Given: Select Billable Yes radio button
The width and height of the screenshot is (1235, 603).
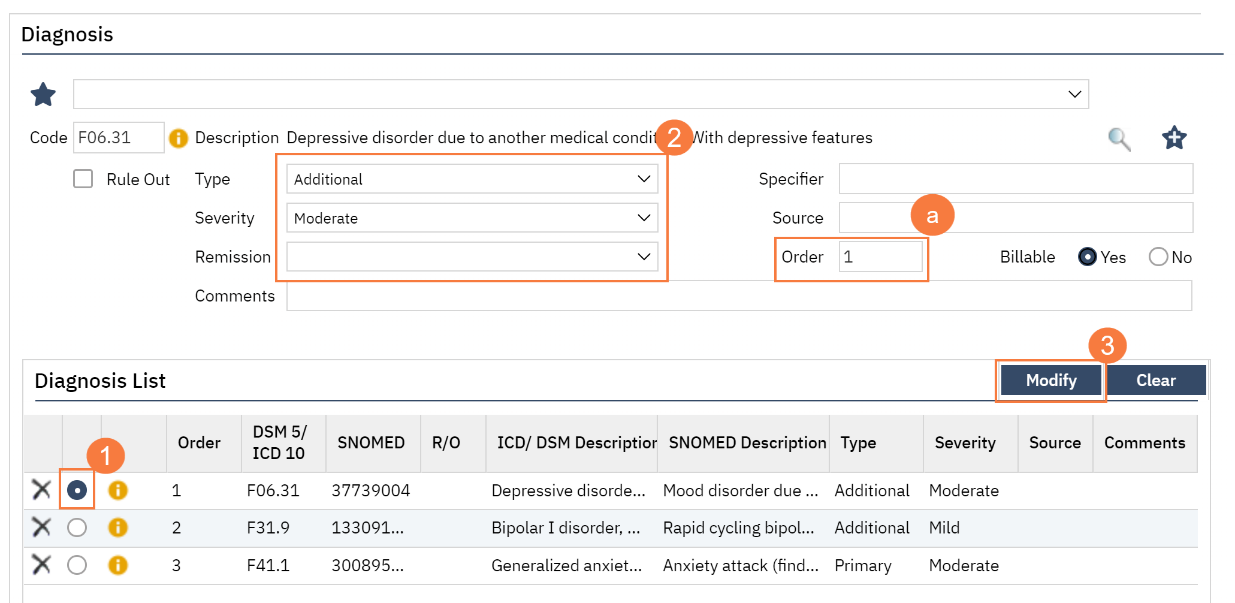Looking at the screenshot, I should tap(1087, 257).
